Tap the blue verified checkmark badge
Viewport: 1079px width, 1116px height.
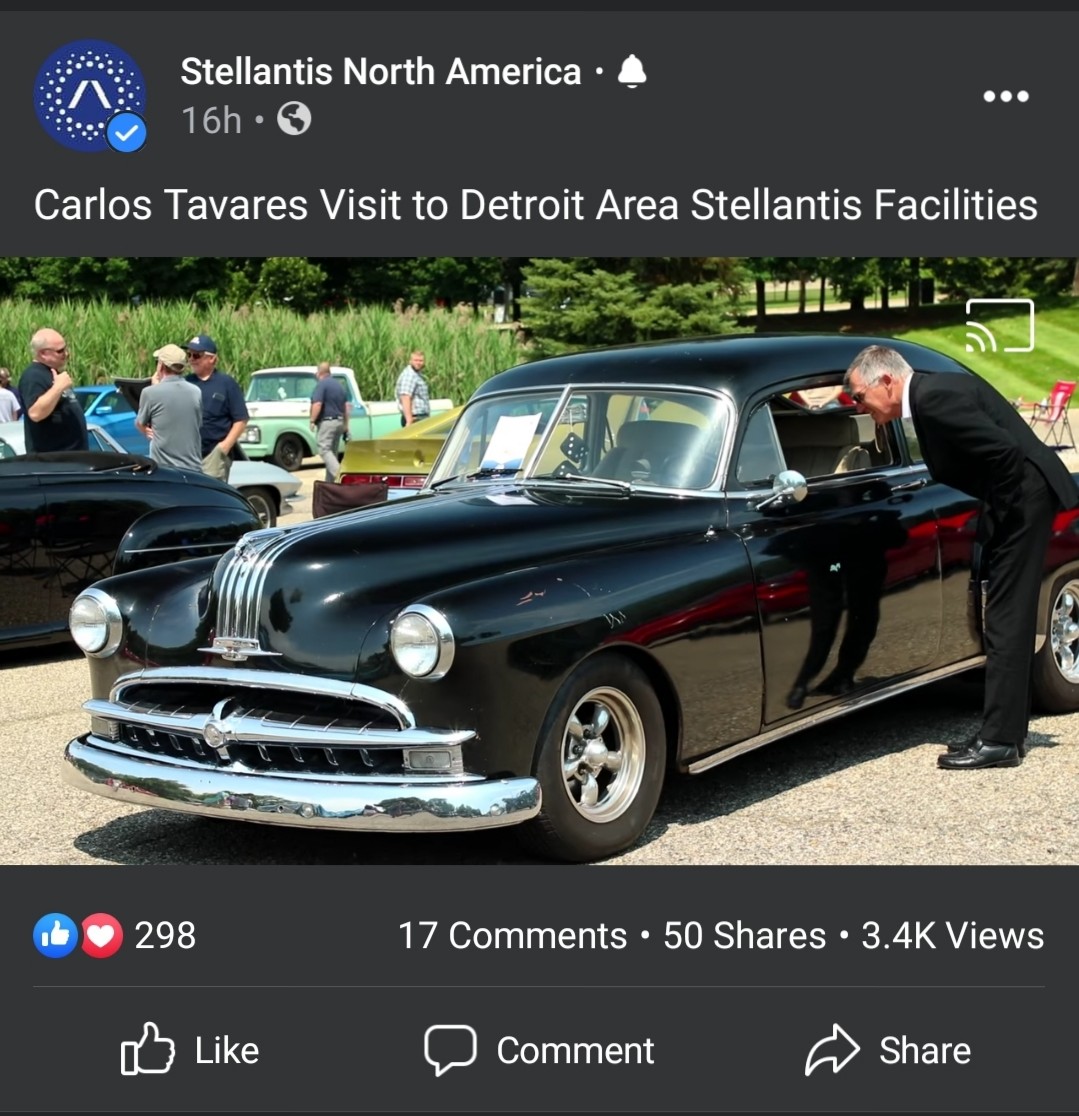pyautogui.click(x=127, y=132)
